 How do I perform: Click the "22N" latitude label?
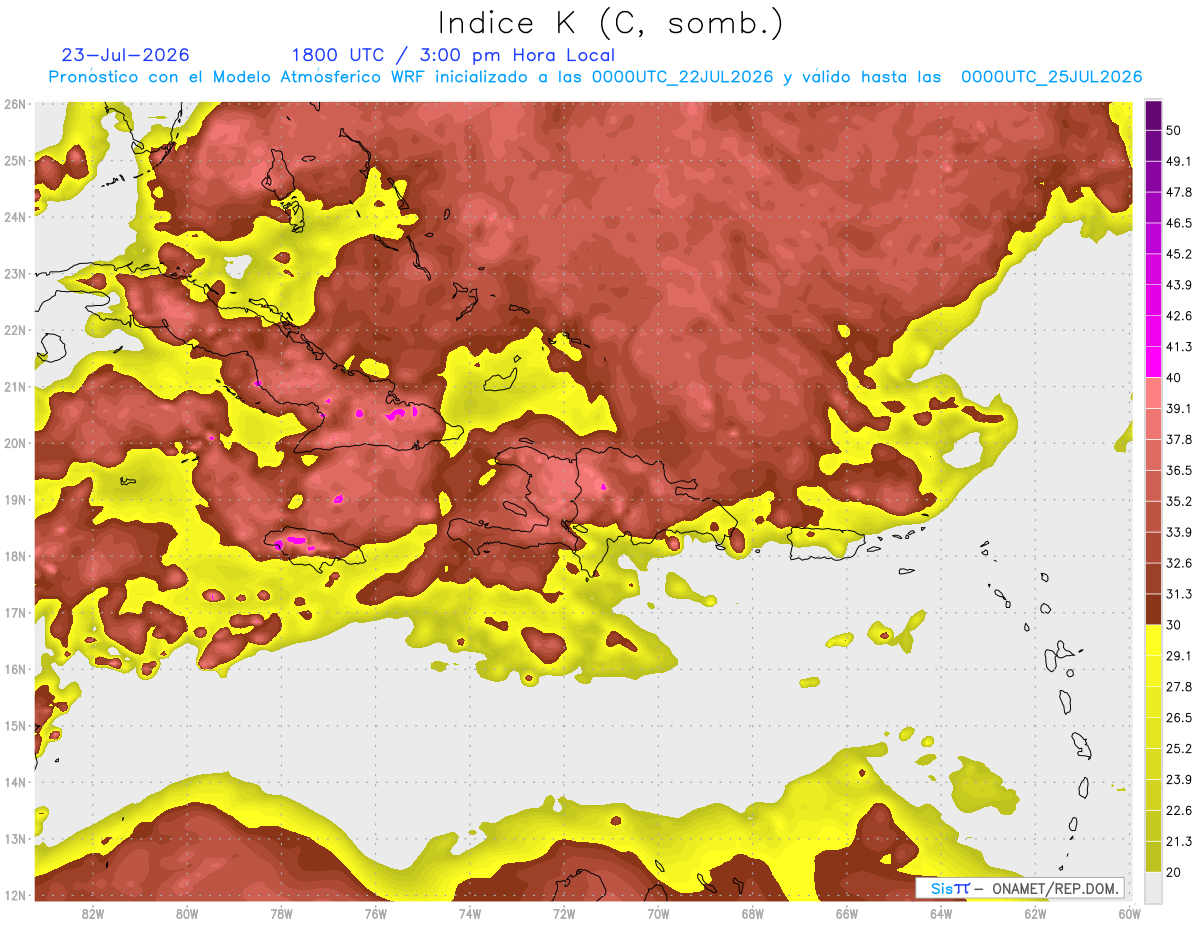(x=15, y=330)
